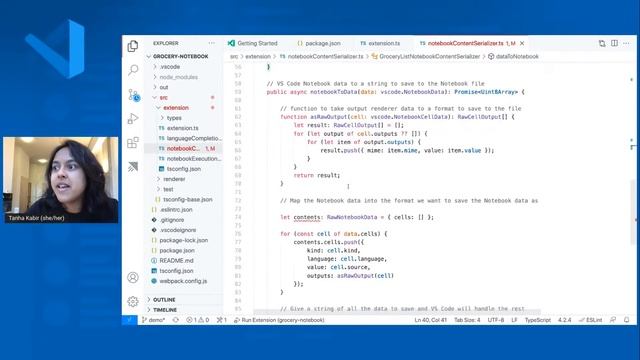Click the ESLint status item
Screen dimensions: 640x360
click(x=591, y=320)
